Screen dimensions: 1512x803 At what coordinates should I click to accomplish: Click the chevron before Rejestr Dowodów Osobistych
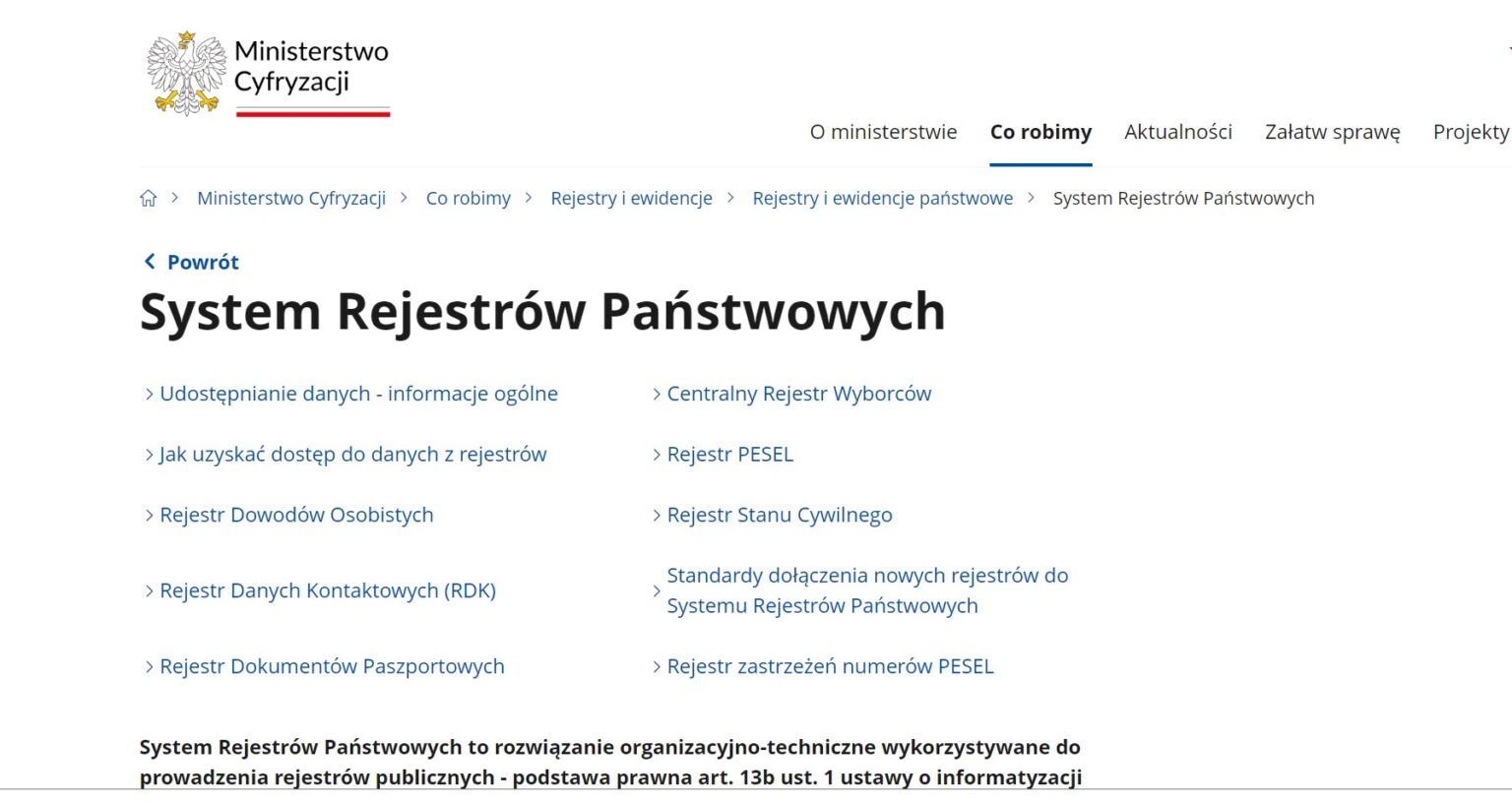[x=150, y=515]
